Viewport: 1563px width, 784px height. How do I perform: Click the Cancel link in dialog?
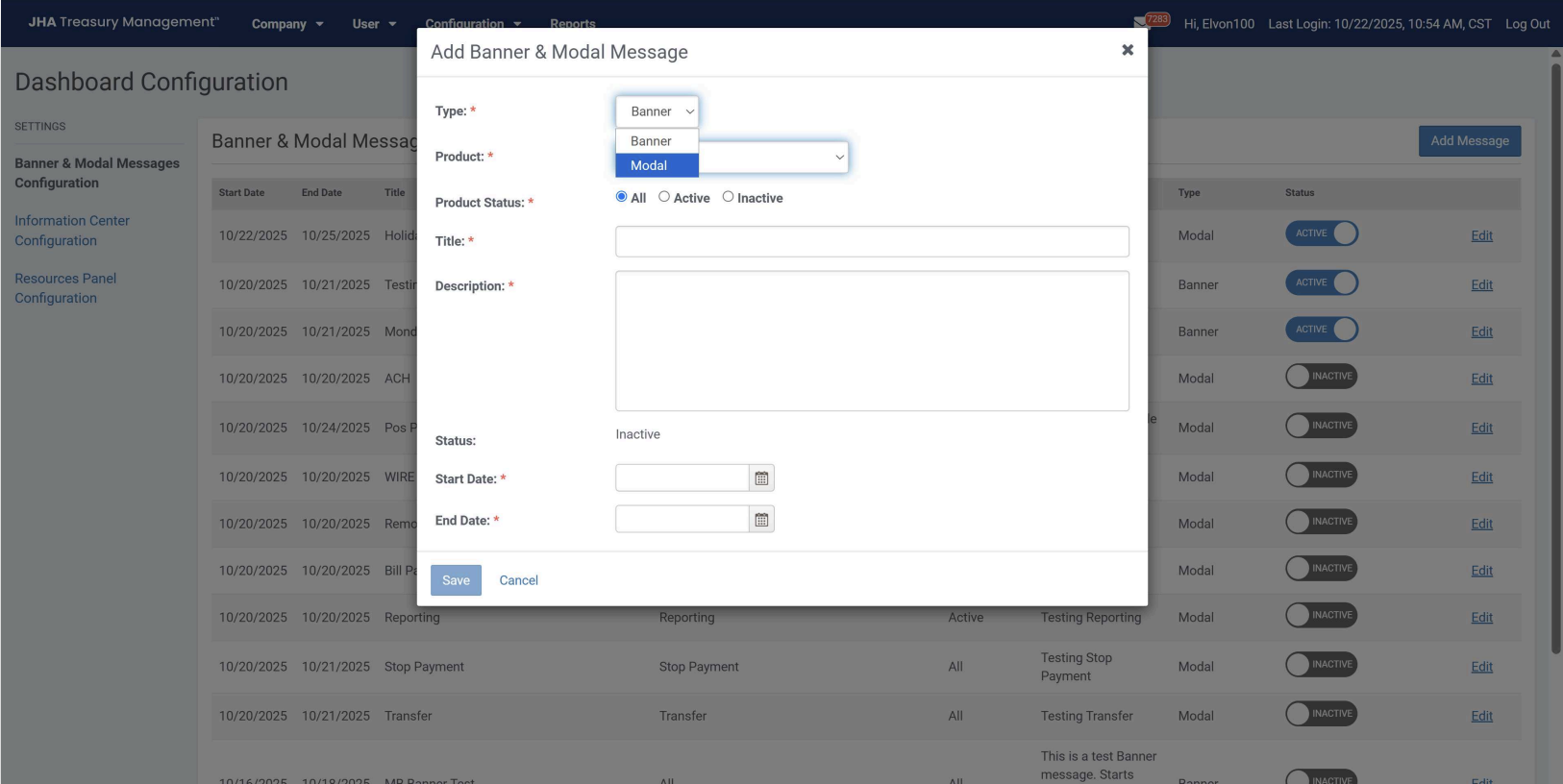click(518, 580)
